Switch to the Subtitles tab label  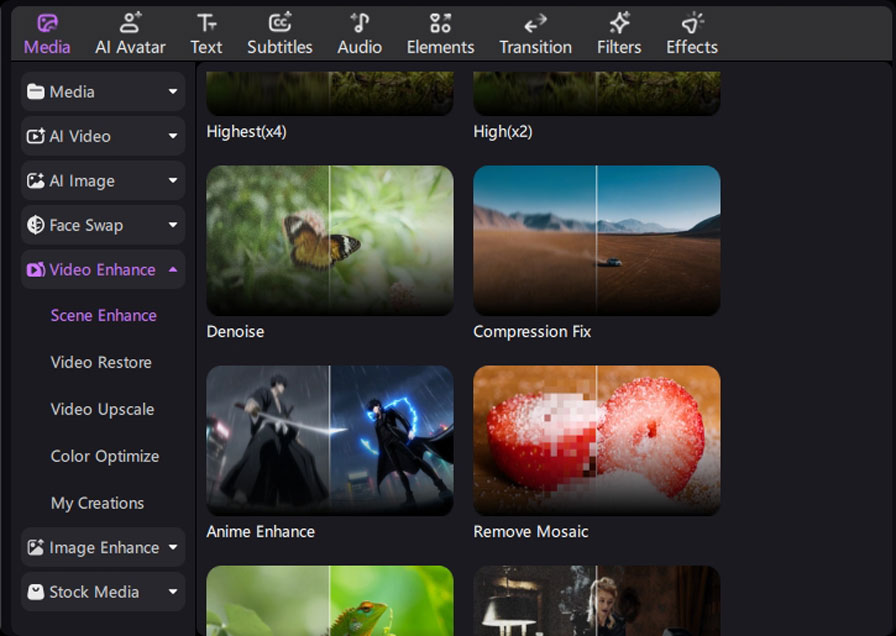[x=280, y=47]
